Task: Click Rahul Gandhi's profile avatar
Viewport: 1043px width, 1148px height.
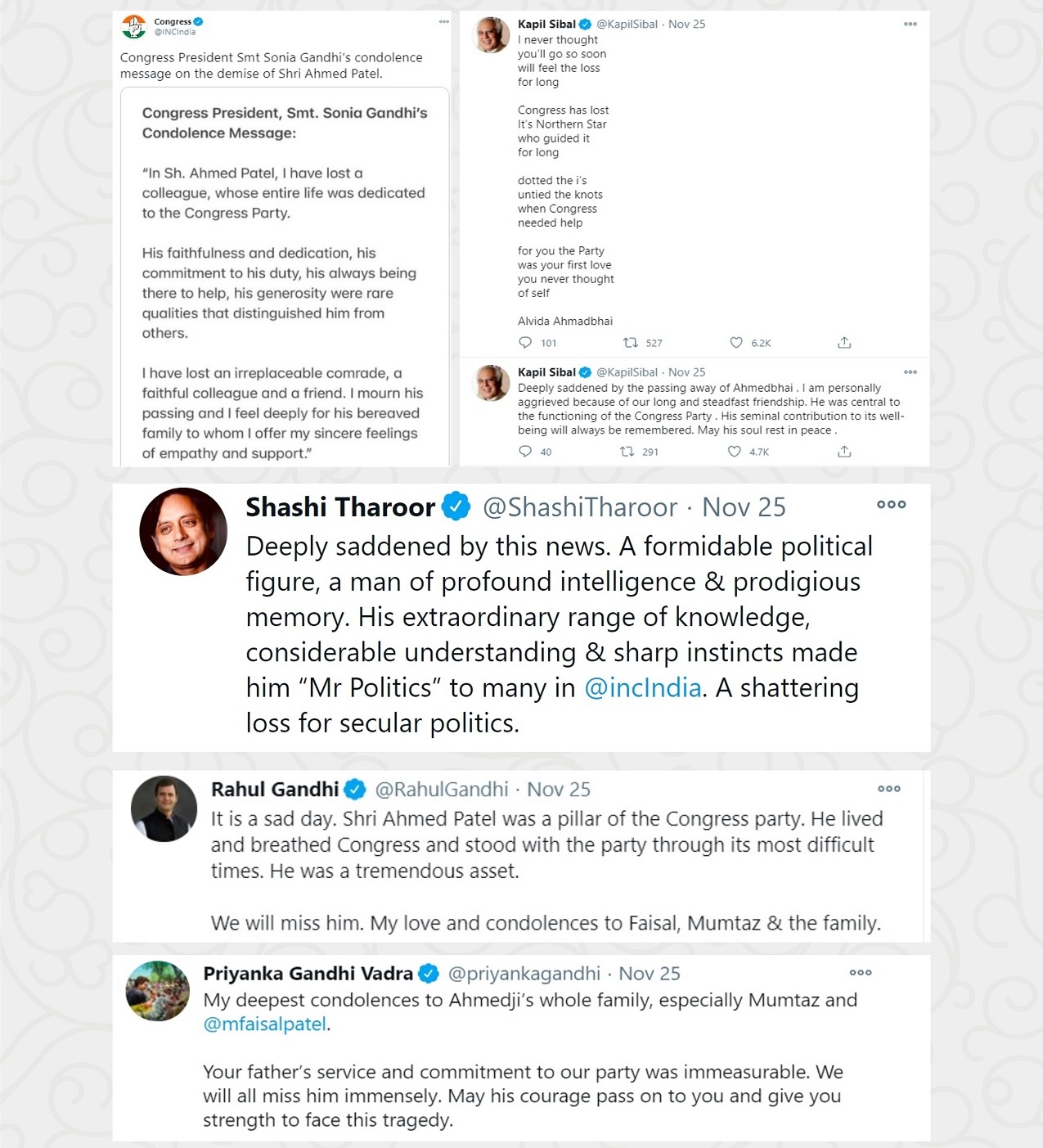Action: [x=164, y=808]
